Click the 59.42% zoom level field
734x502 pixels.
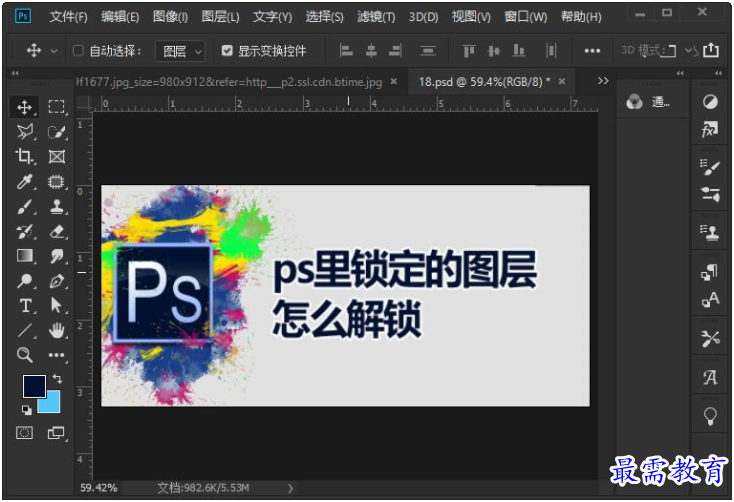[99, 488]
